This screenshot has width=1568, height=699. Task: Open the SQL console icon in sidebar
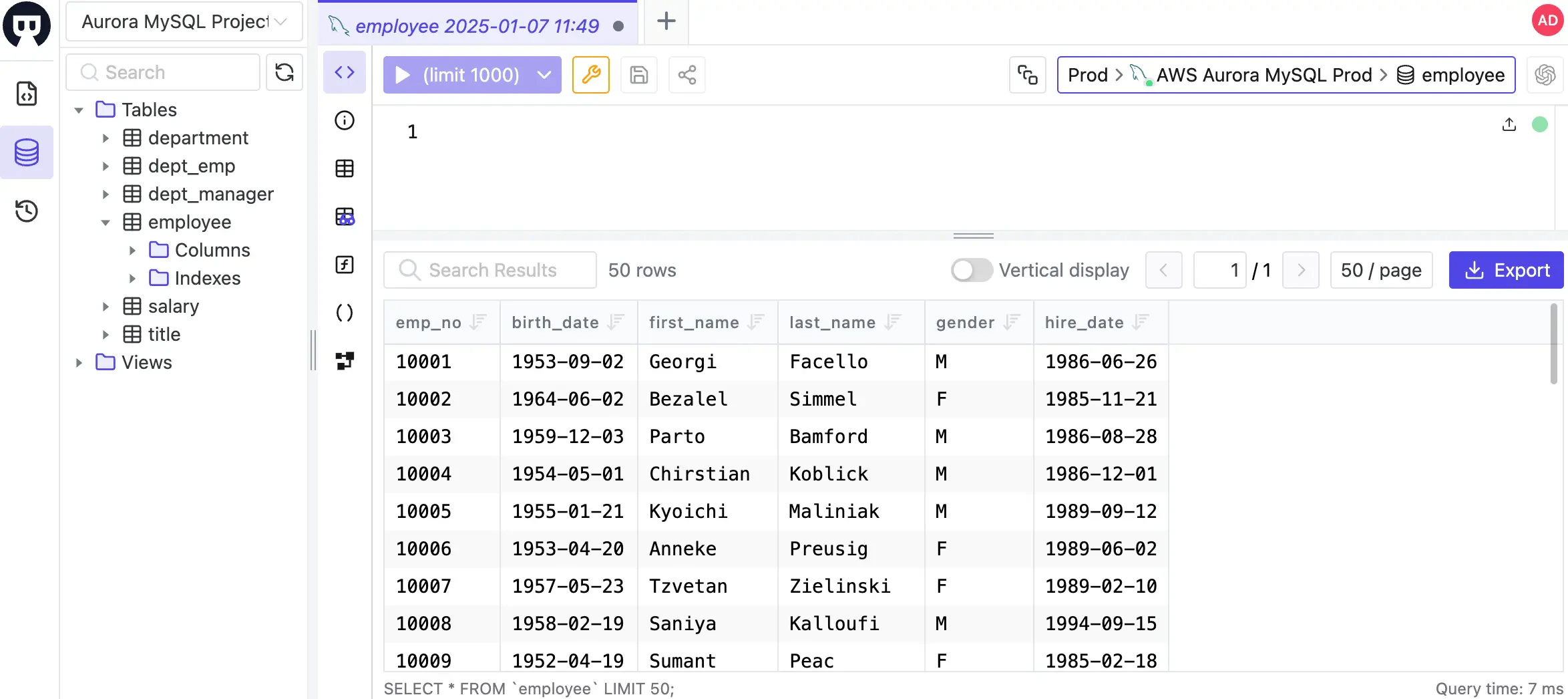pos(27,94)
